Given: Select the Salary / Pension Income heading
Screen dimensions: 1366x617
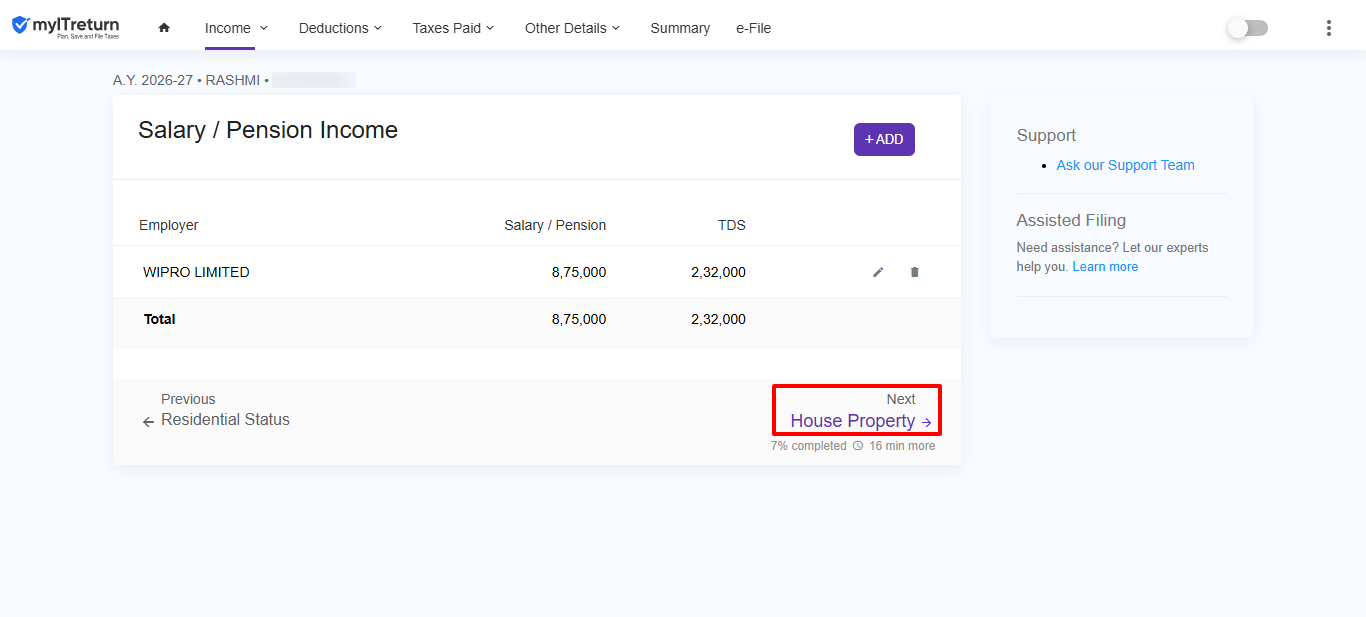Looking at the screenshot, I should [268, 130].
